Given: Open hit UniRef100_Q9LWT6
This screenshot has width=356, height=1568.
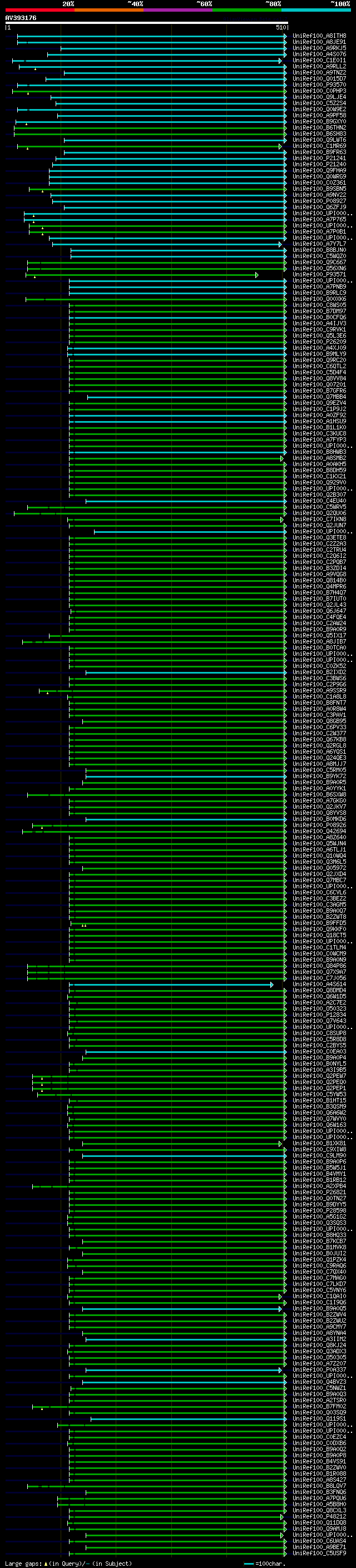Looking at the screenshot, I should [x=319, y=140].
